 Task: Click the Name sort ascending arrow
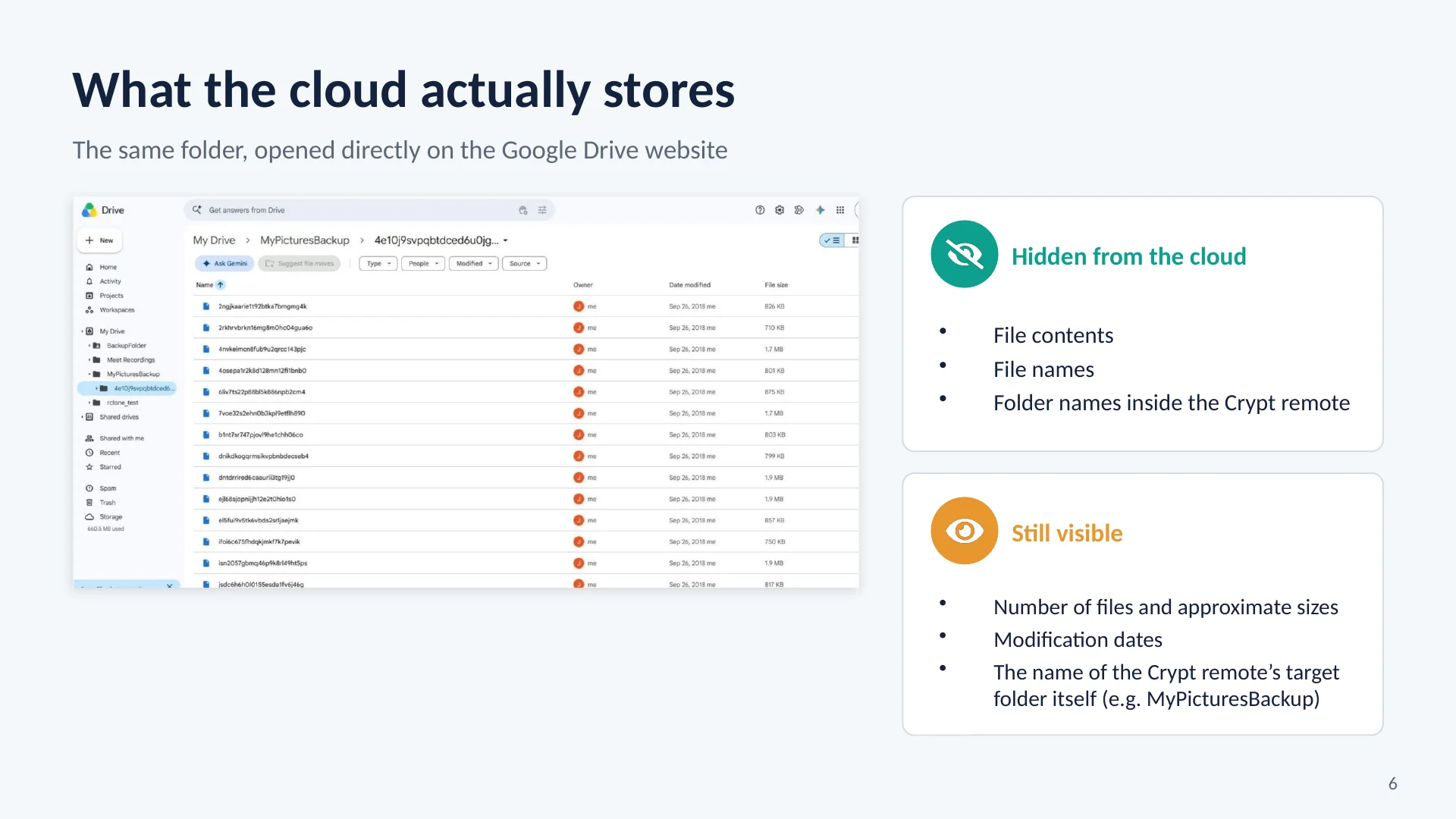(x=221, y=285)
